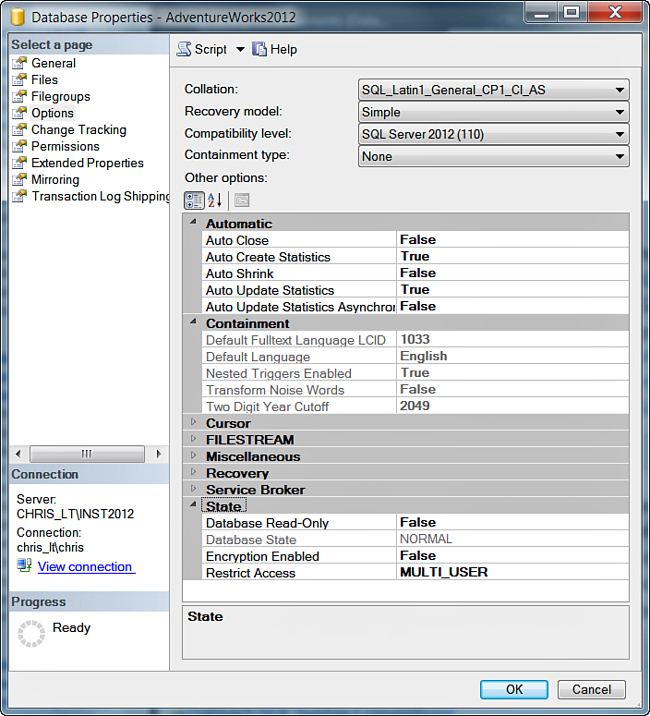Click the Script toolbar icon
This screenshot has height=716, width=650.
point(184,49)
